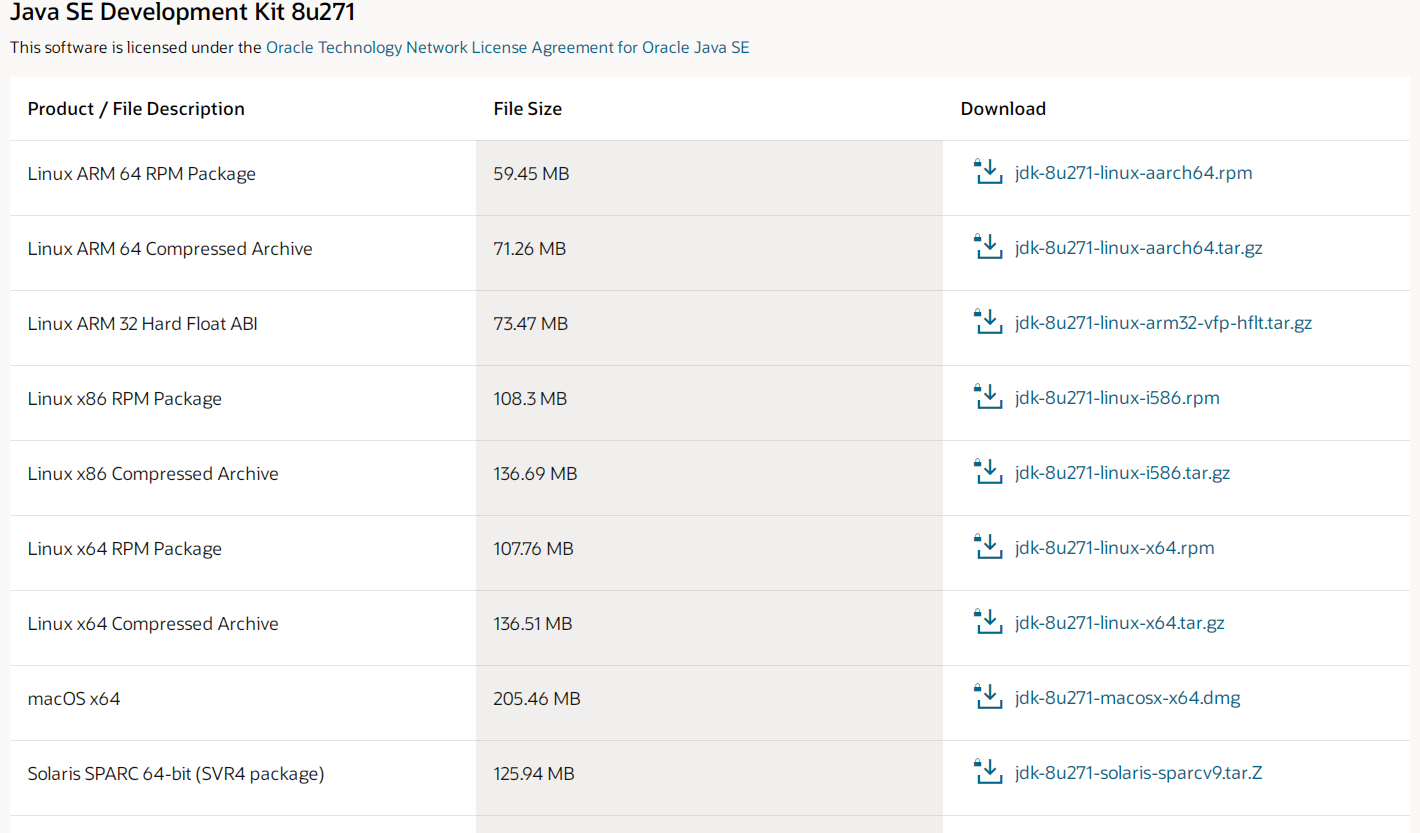1420x833 pixels.
Task: Download jdk-8u271-solaris-sparcv9.tar.Z link
Action: click(x=1138, y=773)
